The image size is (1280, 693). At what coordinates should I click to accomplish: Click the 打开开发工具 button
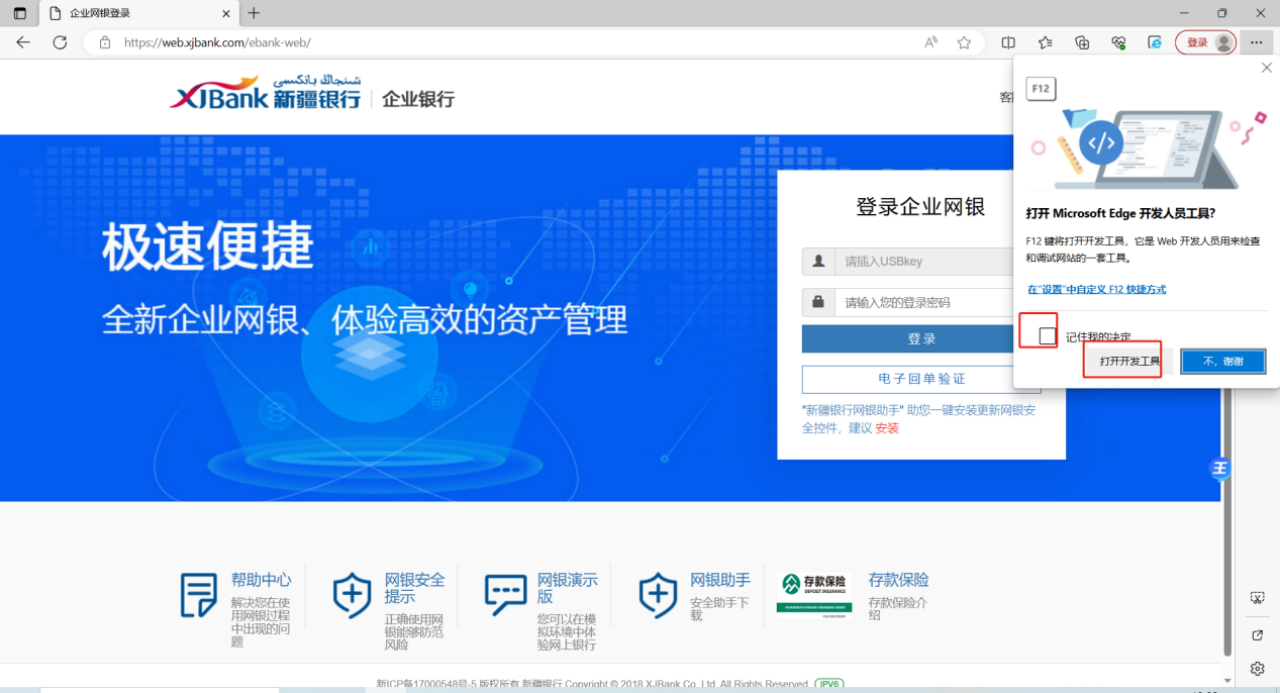pyautogui.click(x=1130, y=361)
